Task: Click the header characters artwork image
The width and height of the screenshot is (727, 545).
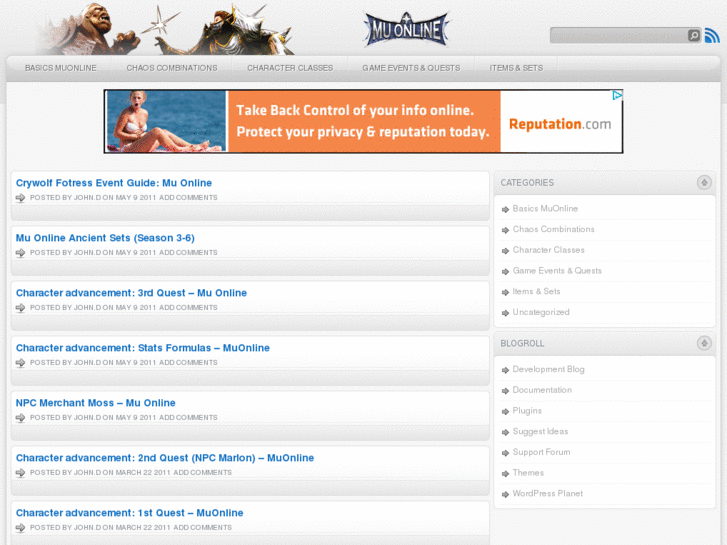Action: pos(165,29)
